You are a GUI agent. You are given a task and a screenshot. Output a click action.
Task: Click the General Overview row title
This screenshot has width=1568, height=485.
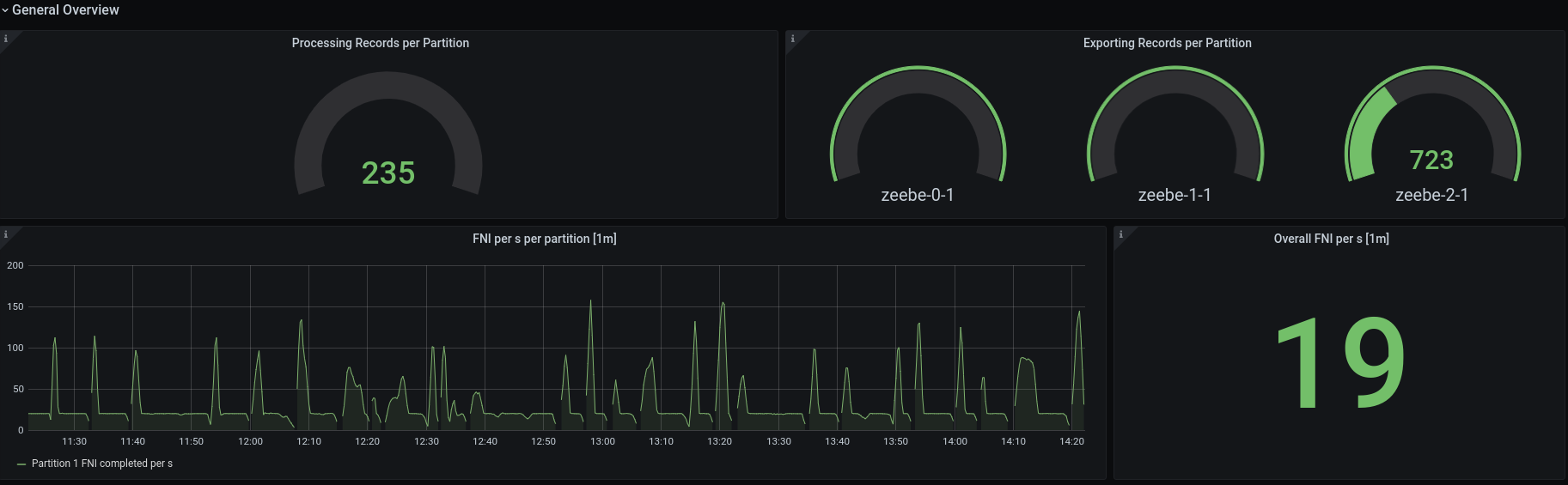click(x=65, y=10)
